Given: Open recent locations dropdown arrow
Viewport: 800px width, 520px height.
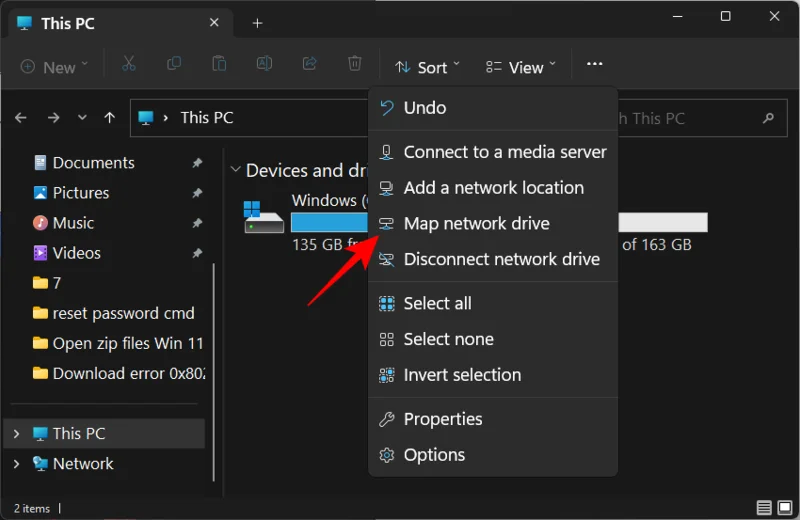Looking at the screenshot, I should (82, 118).
